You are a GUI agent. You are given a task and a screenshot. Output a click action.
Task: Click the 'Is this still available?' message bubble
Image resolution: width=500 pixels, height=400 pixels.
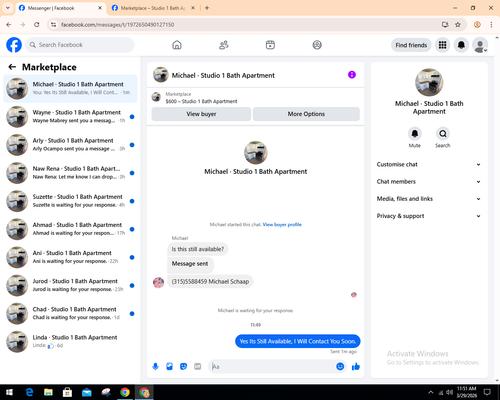198,249
